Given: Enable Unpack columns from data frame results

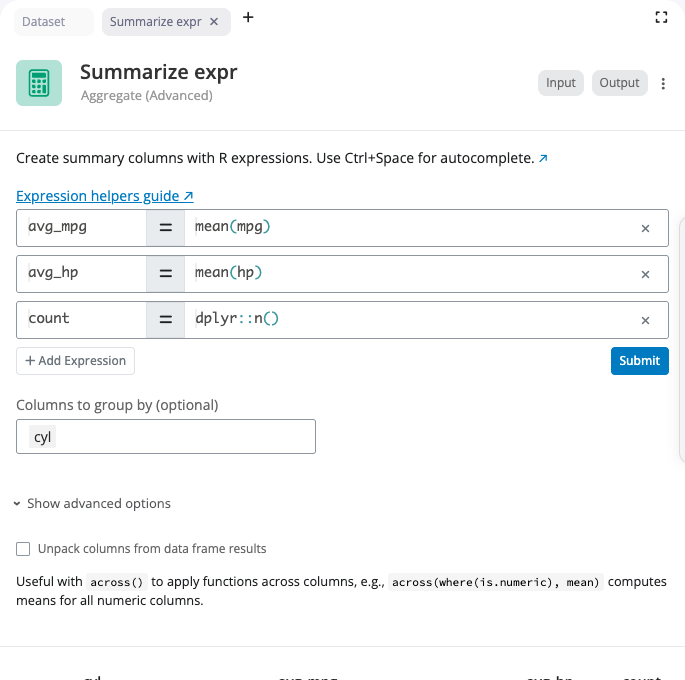Looking at the screenshot, I should 23,549.
